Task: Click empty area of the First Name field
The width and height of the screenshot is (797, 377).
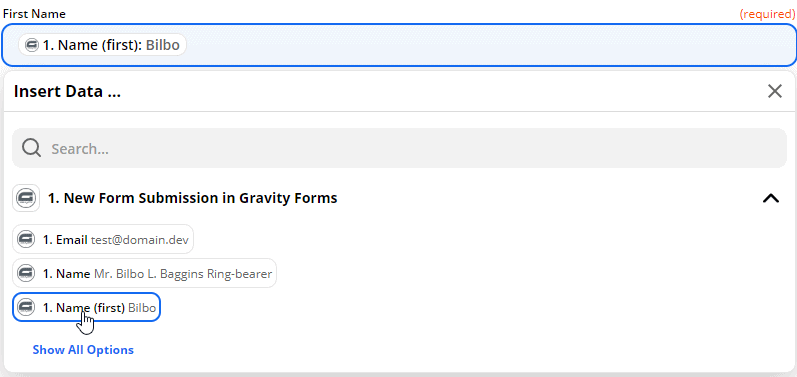Action: [488, 45]
